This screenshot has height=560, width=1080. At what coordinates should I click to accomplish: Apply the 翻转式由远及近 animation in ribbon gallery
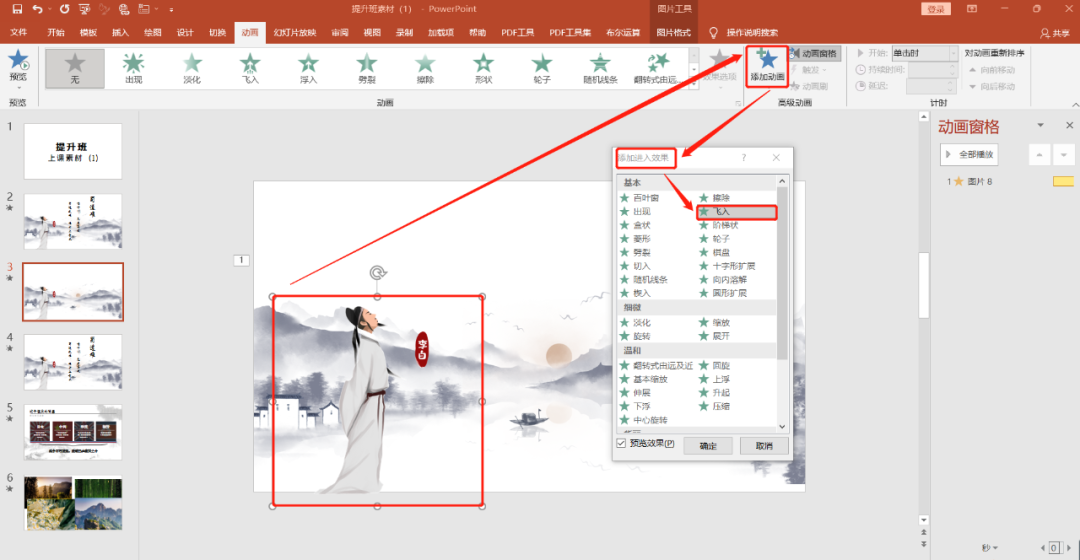tap(658, 68)
